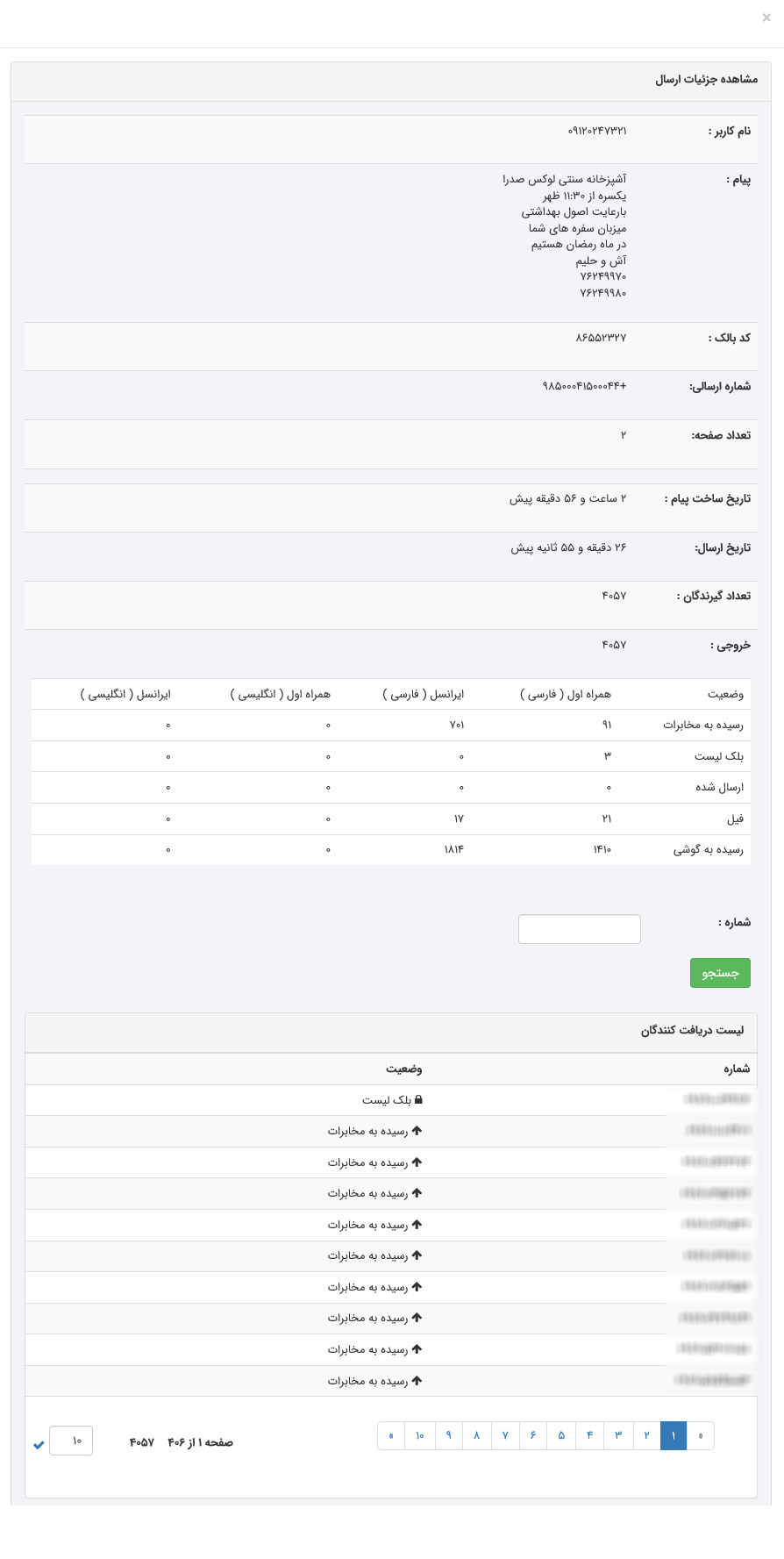Click the lock icon beside بلک لیست

click(418, 1100)
